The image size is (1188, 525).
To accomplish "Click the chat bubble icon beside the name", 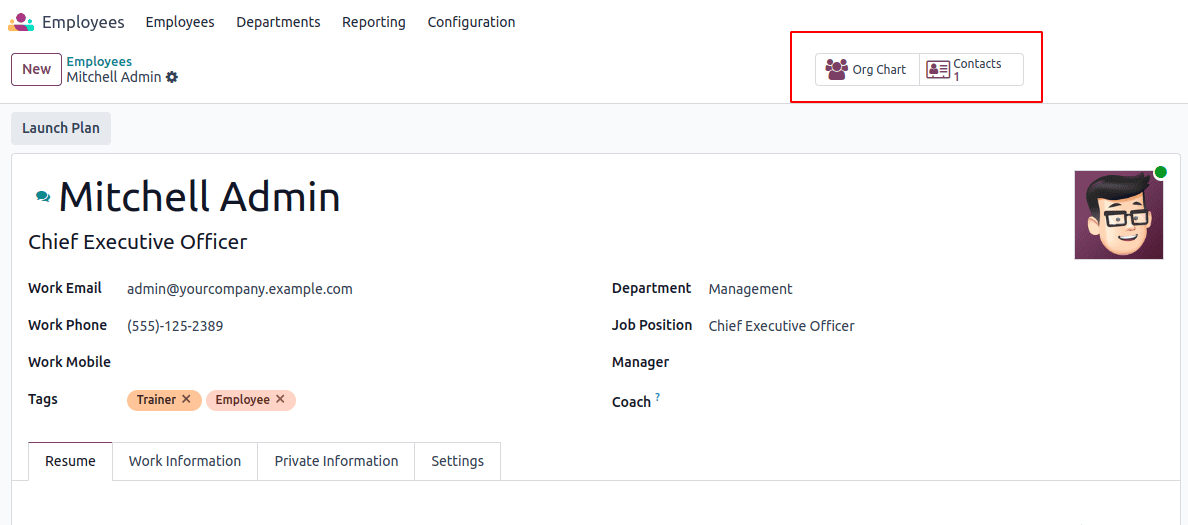I will tap(43, 197).
